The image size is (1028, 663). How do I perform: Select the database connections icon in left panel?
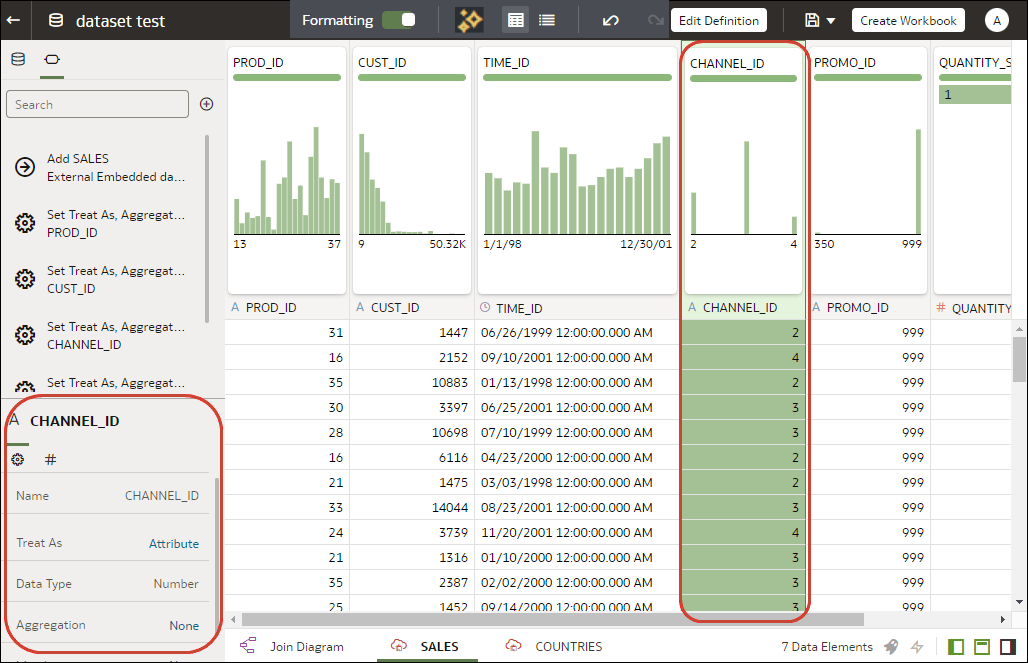pos(17,58)
